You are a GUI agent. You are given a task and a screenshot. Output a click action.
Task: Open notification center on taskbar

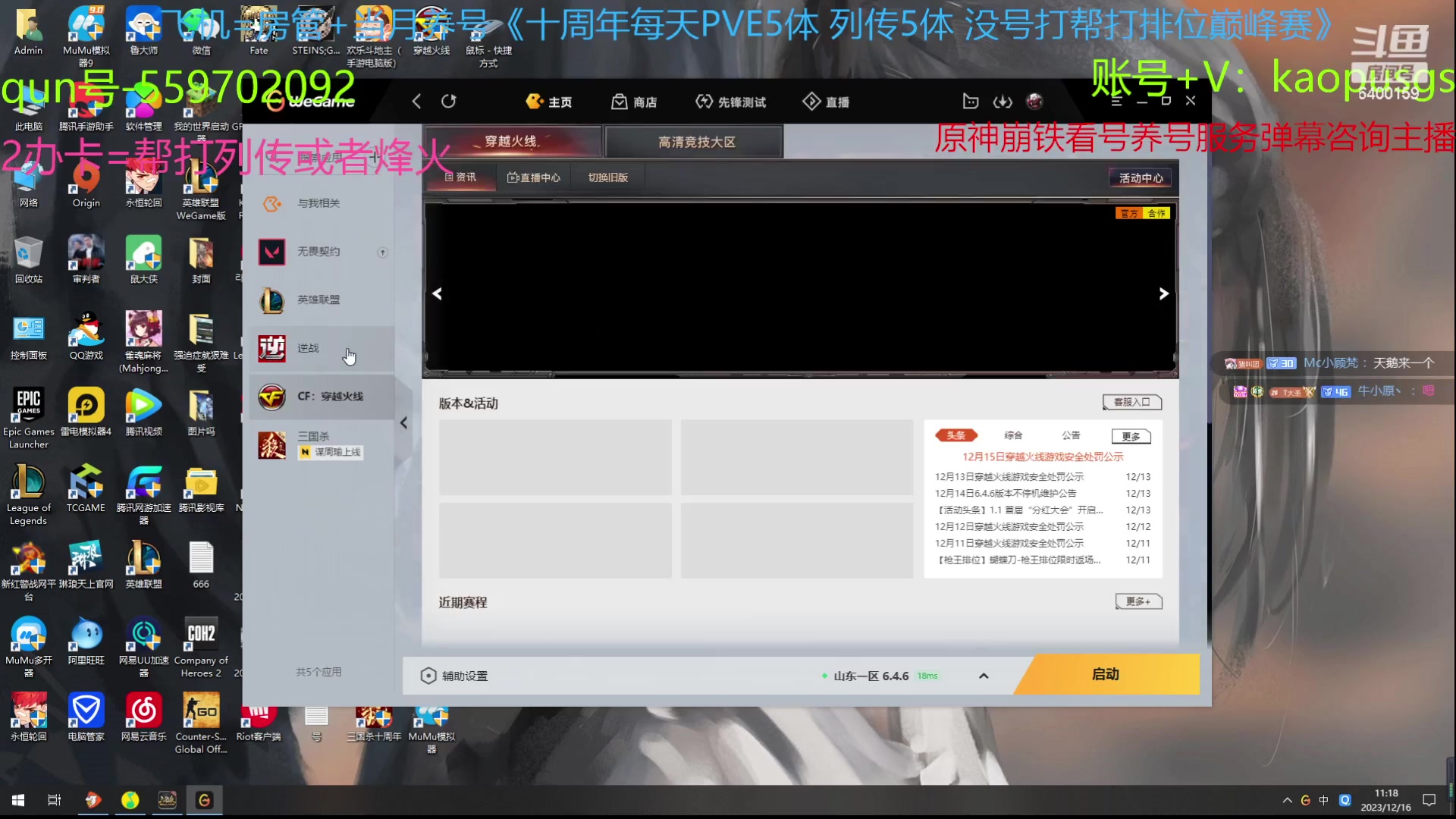tap(1429, 800)
